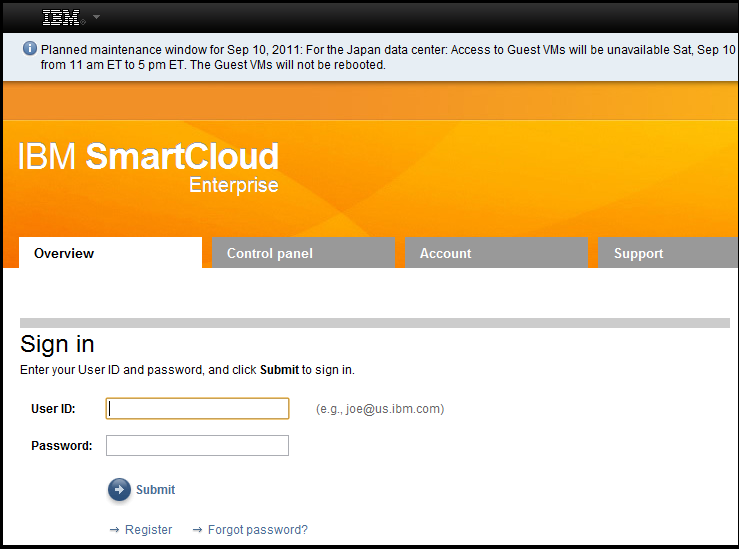The width and height of the screenshot is (739, 549).
Task: Focus the User ID input field
Action: click(x=197, y=409)
